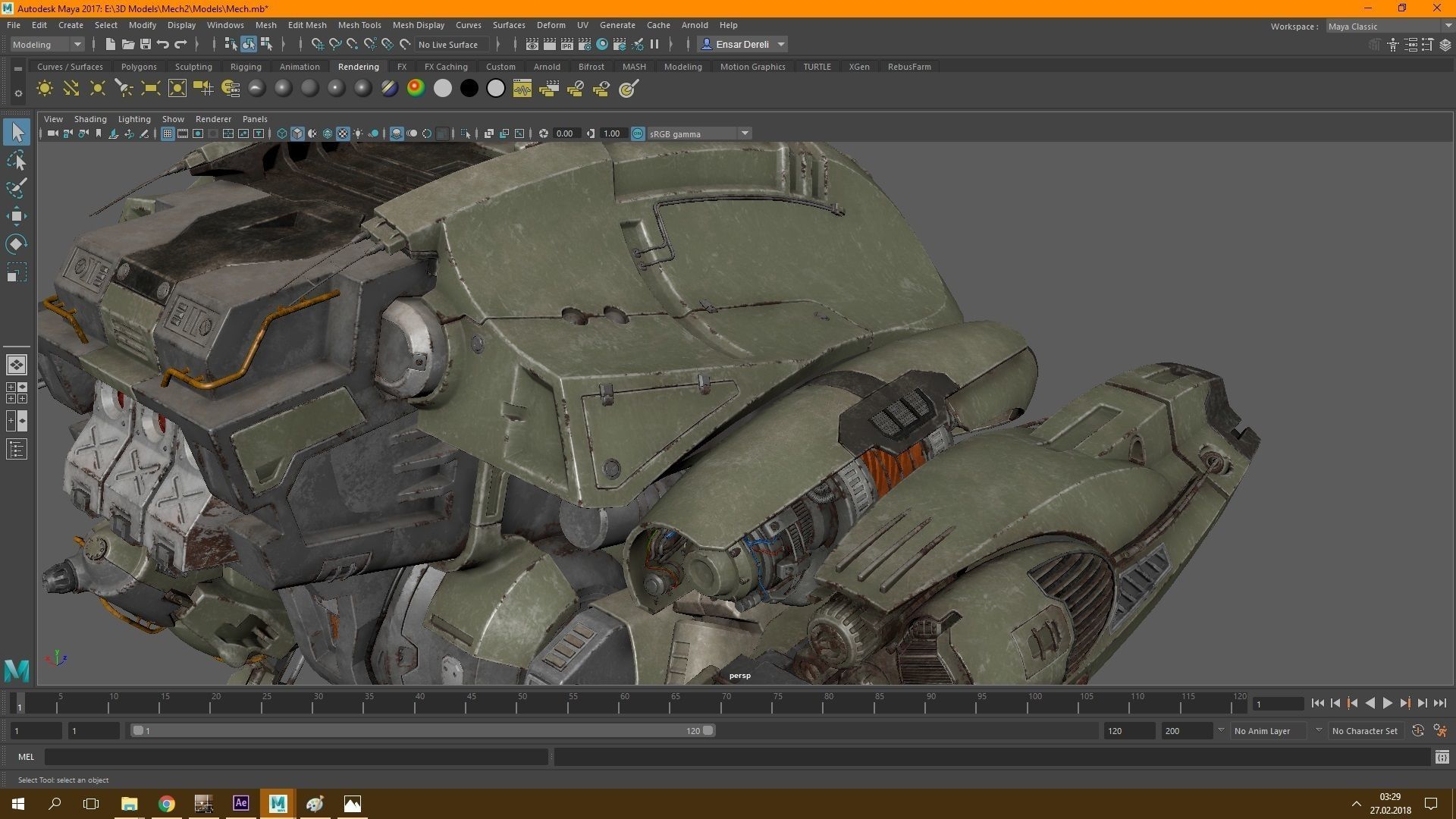The height and width of the screenshot is (819, 1456).
Task: Open the sRGB gamma view transform dropdown
Action: coord(699,134)
